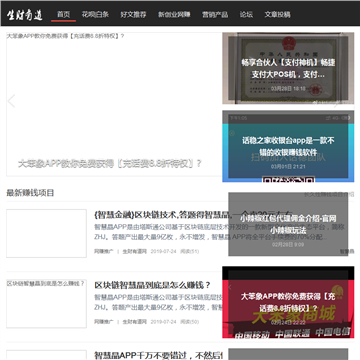Click the 最新赚钱项目 section heading
The image size is (360, 360).
point(30,193)
